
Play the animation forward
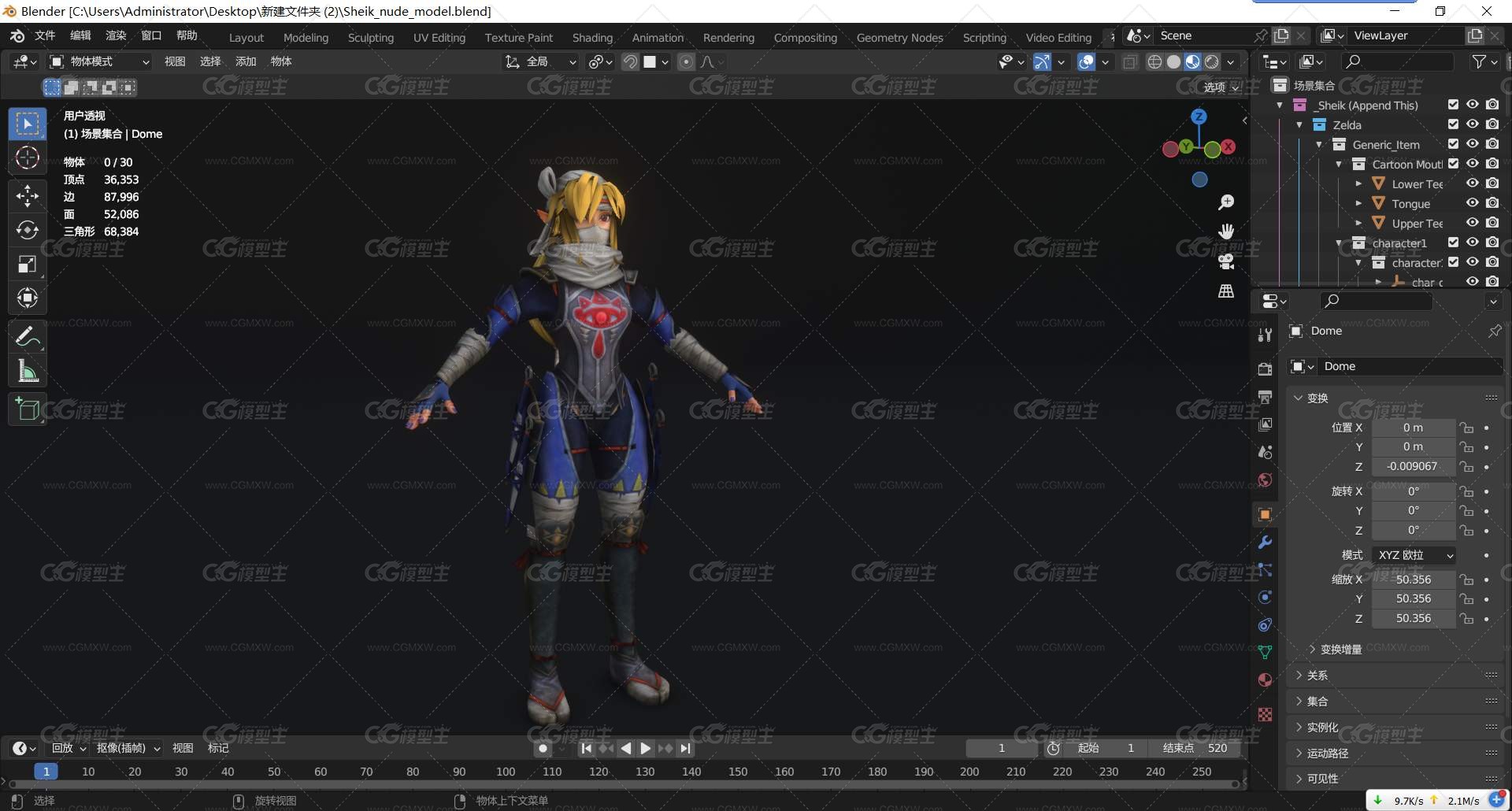point(646,748)
